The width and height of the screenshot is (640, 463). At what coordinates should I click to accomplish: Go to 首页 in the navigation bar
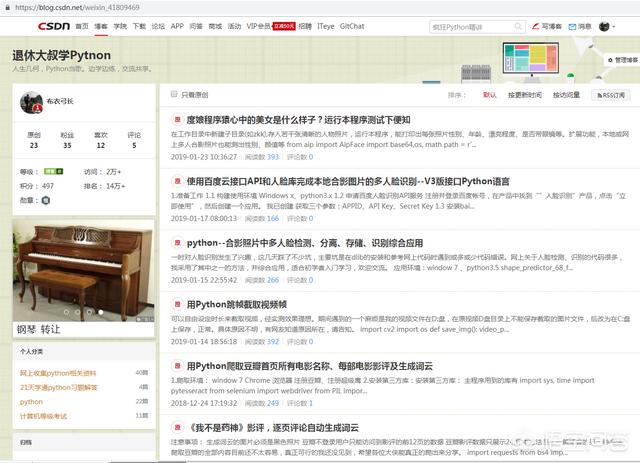click(82, 26)
